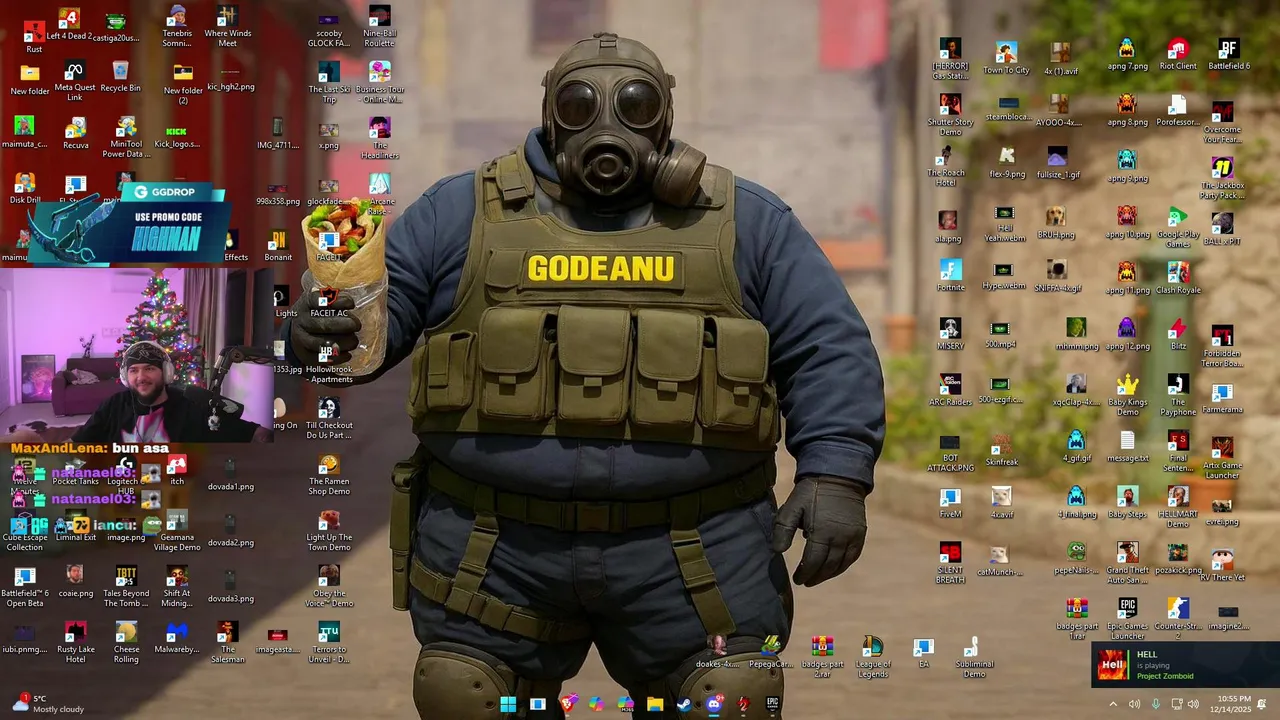The height and width of the screenshot is (720, 1280).
Task: Open the Baby Kings Demo shortcut
Action: [x=1127, y=396]
